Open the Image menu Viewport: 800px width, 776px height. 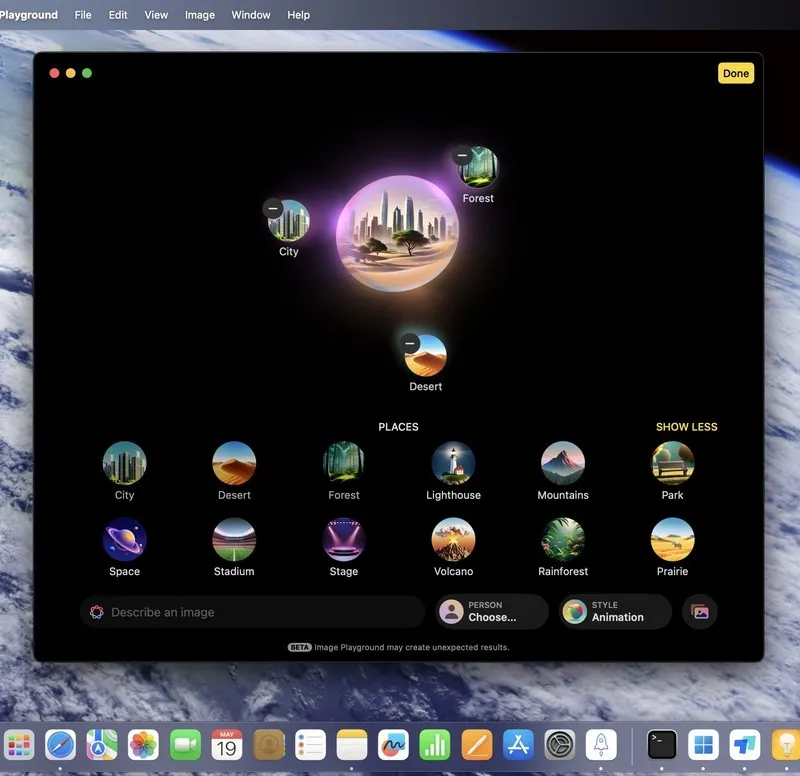pos(200,15)
